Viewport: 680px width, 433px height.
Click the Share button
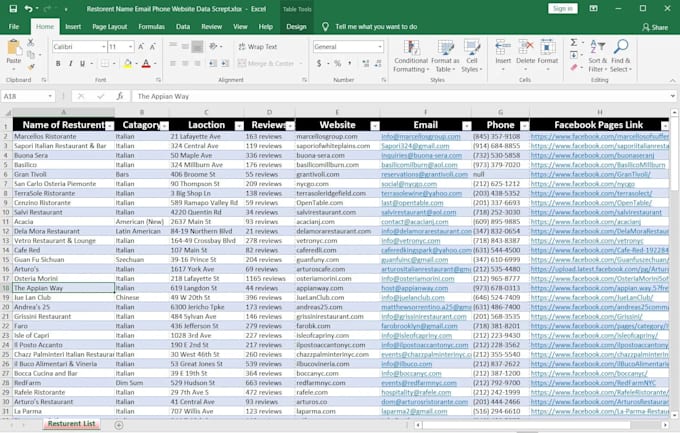[x=655, y=27]
